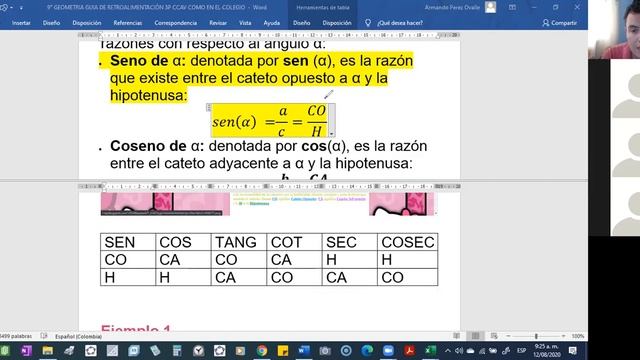Click the TANG table header cell
This screenshot has width=640, height=360.
239,242
